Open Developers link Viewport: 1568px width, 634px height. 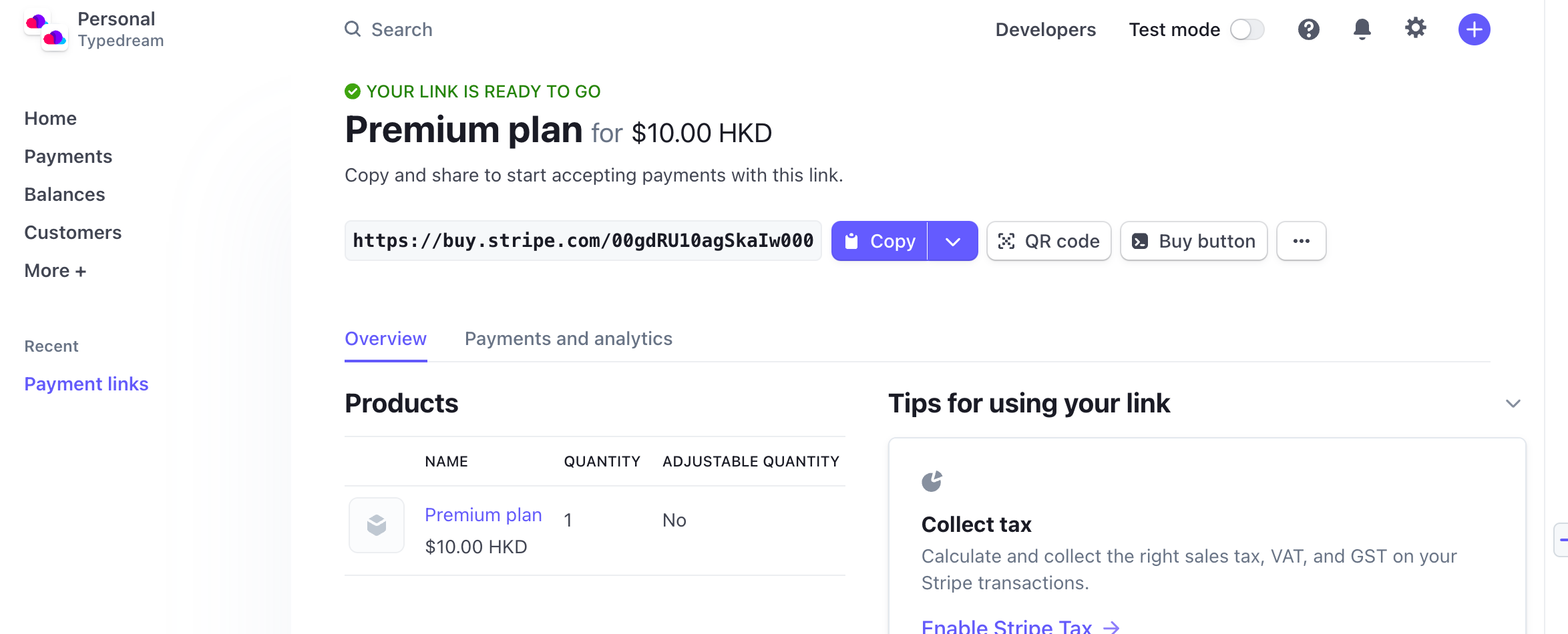click(x=1045, y=29)
